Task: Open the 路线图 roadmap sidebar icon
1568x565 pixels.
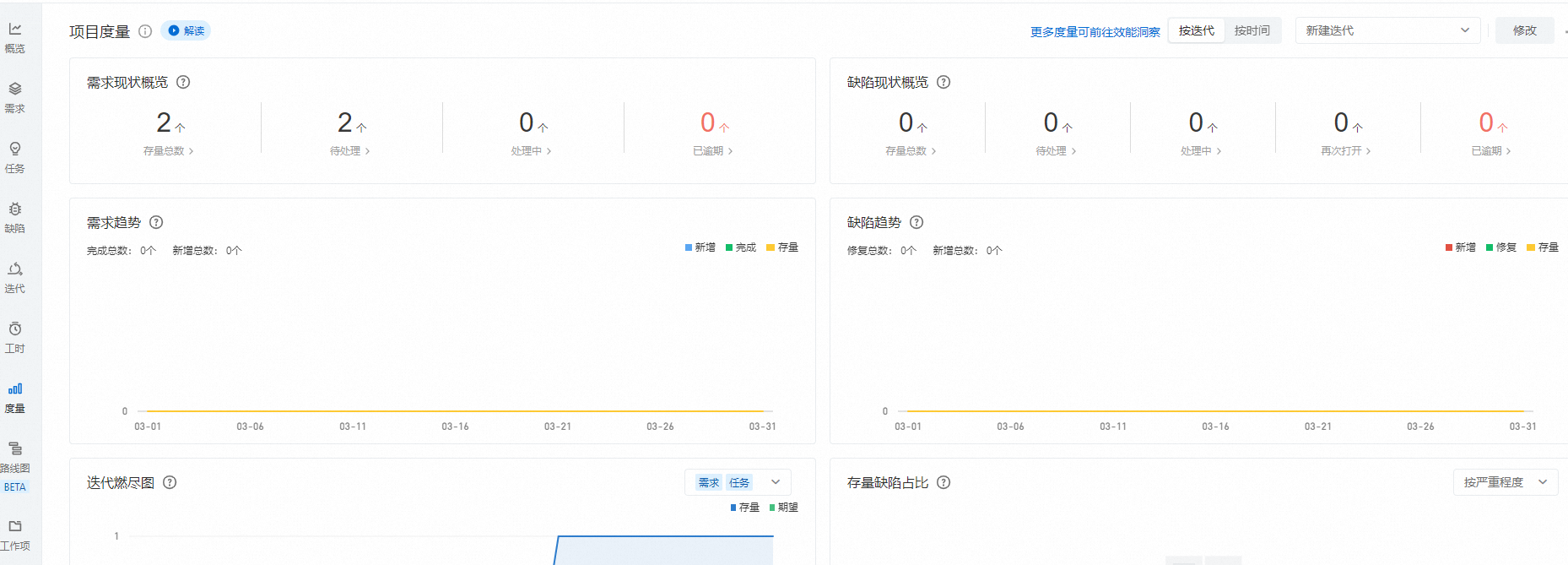Action: (15, 448)
